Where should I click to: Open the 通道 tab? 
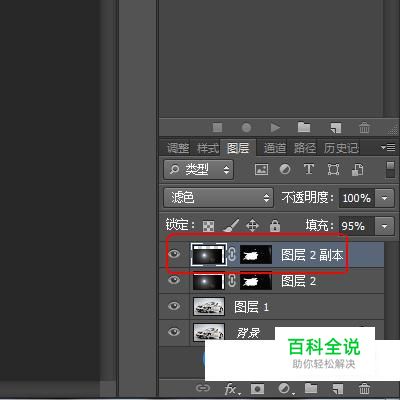(275, 148)
